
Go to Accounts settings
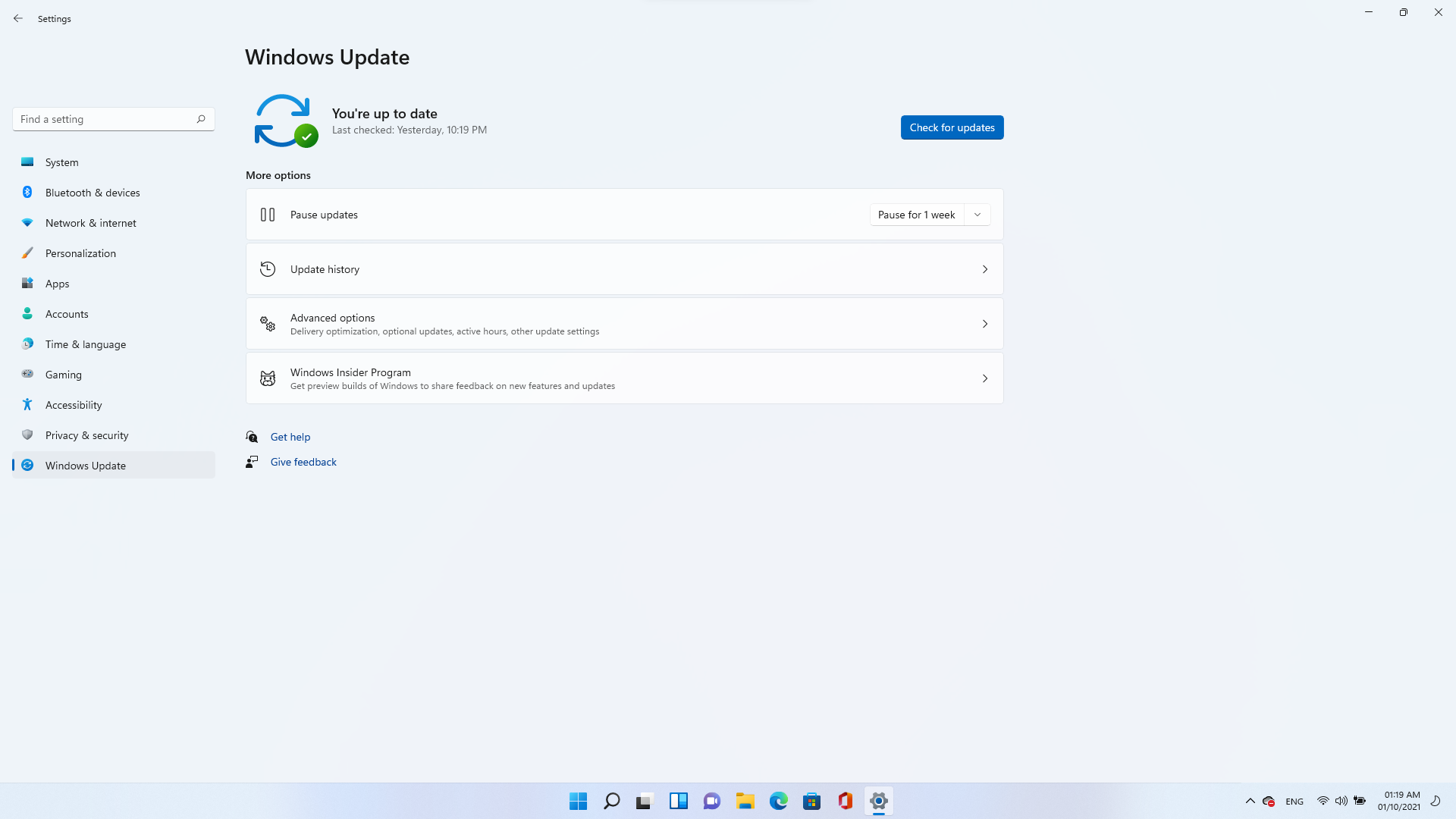point(114,314)
